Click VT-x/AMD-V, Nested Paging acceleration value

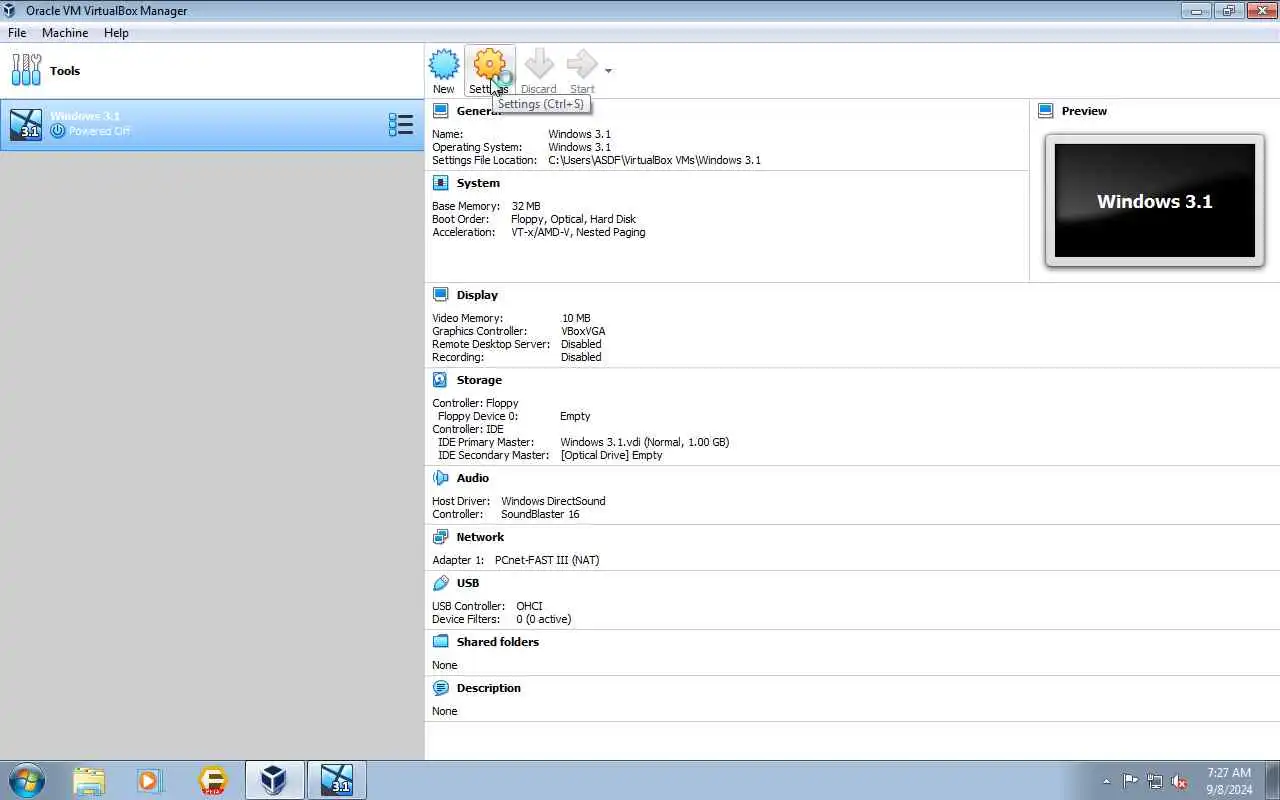tap(578, 232)
